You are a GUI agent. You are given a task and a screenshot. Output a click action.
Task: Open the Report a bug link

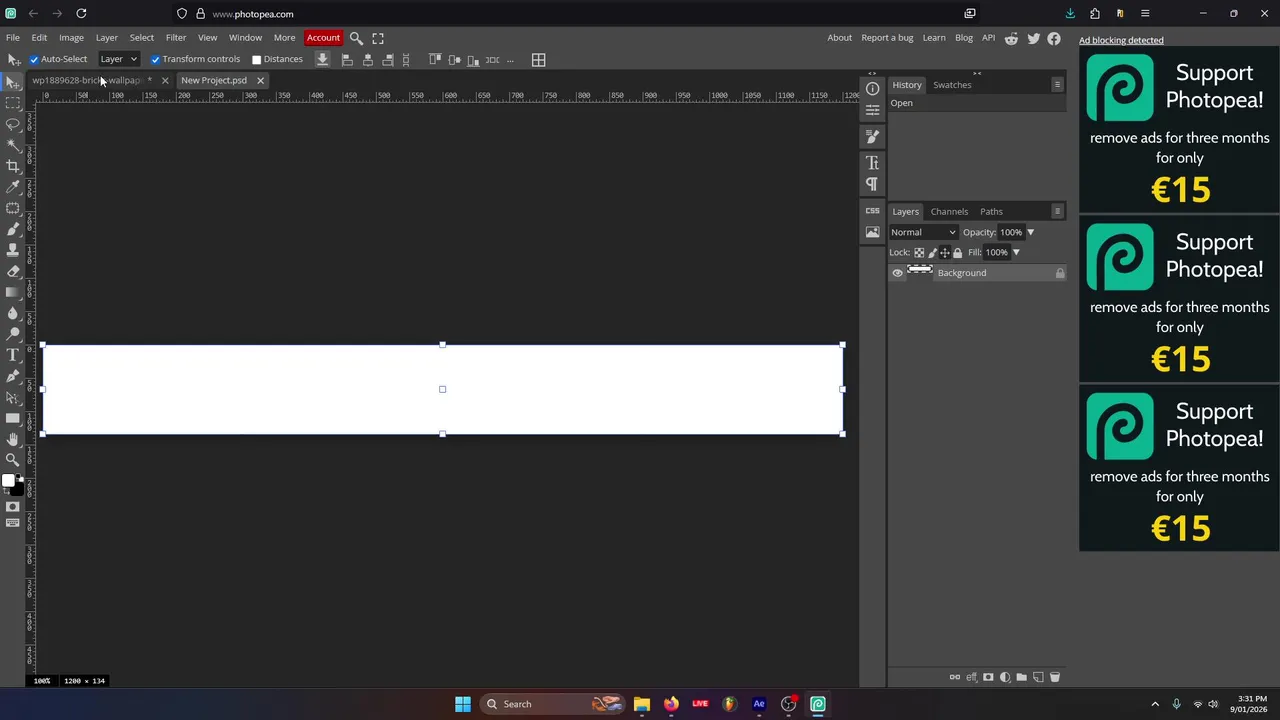[x=887, y=38]
